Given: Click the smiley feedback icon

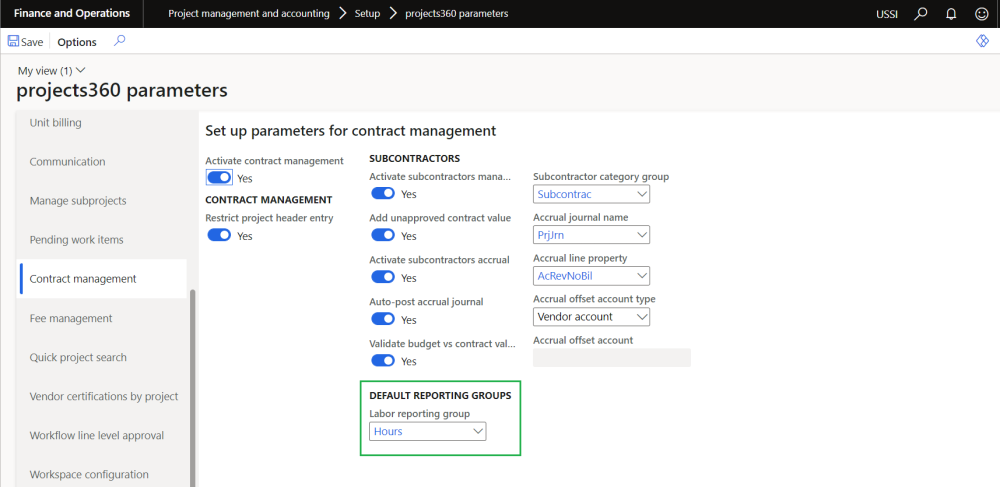Looking at the screenshot, I should click(x=981, y=14).
